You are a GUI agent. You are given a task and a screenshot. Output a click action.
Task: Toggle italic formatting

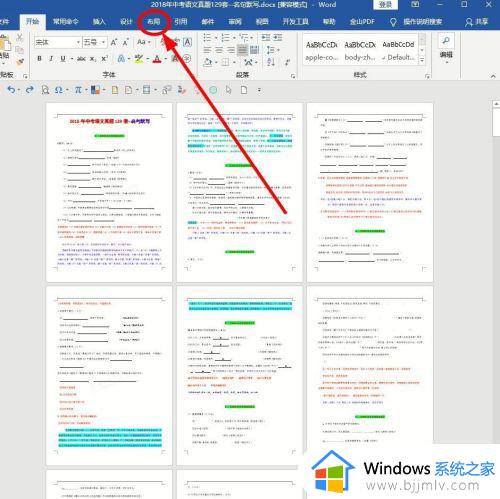(x=51, y=59)
